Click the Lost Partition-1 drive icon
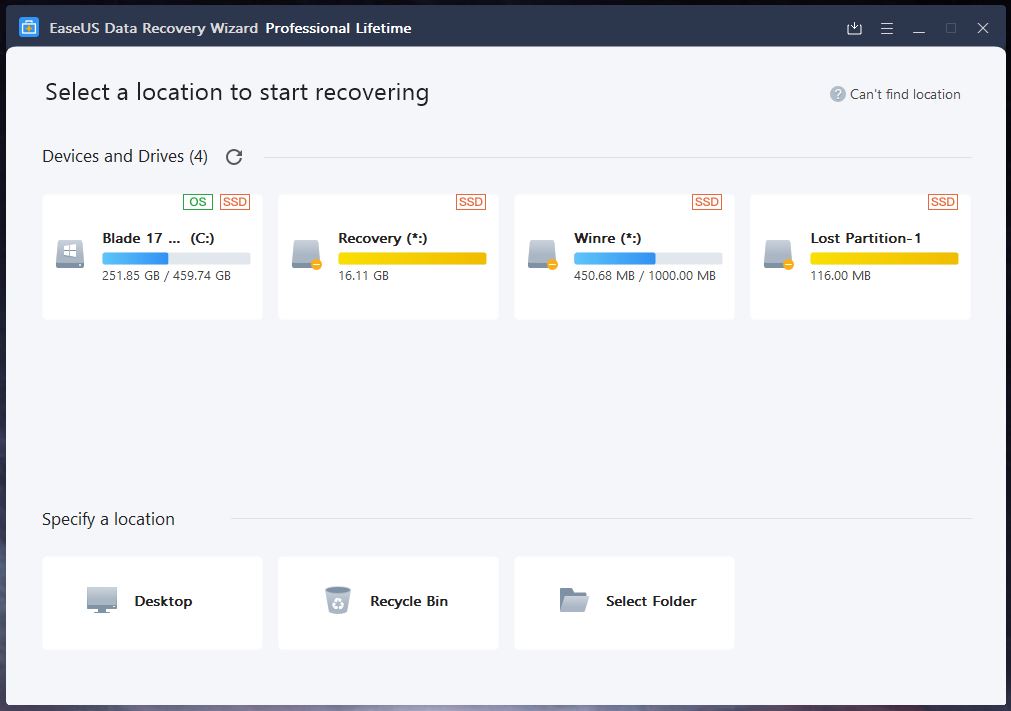This screenshot has width=1011, height=711. pos(778,254)
